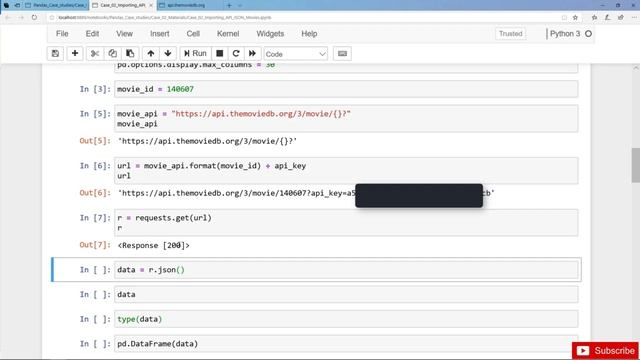
Task: Insert a cell below with the plus icon
Action: click(75, 53)
